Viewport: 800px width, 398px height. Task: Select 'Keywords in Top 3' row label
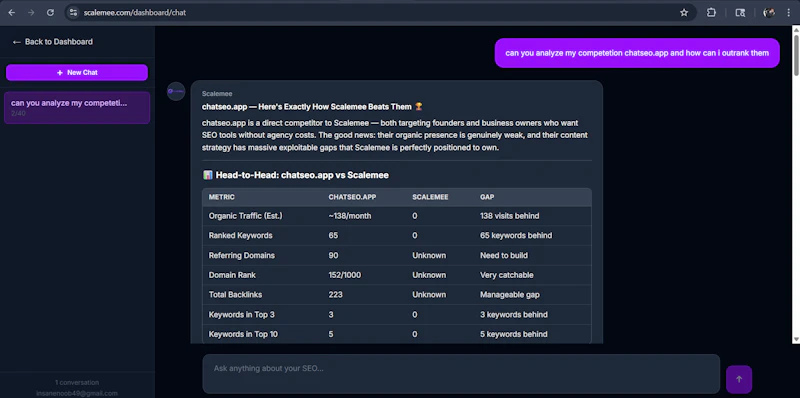[241, 314]
